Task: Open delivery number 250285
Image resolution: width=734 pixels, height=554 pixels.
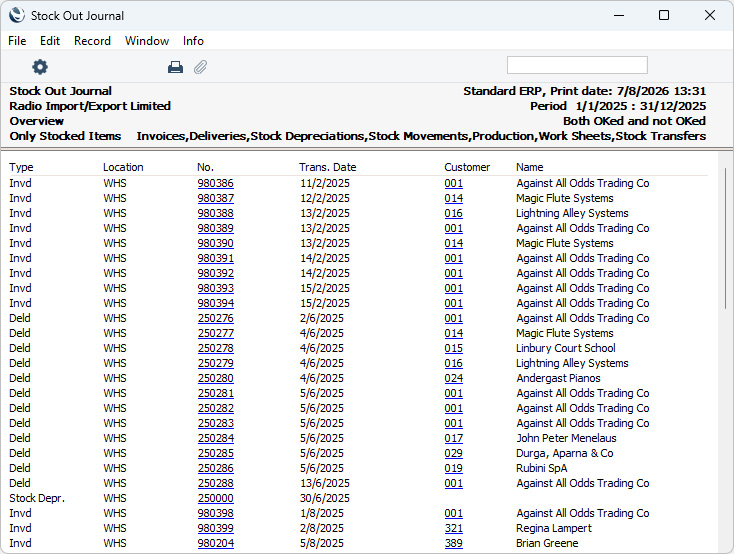Action: [215, 453]
